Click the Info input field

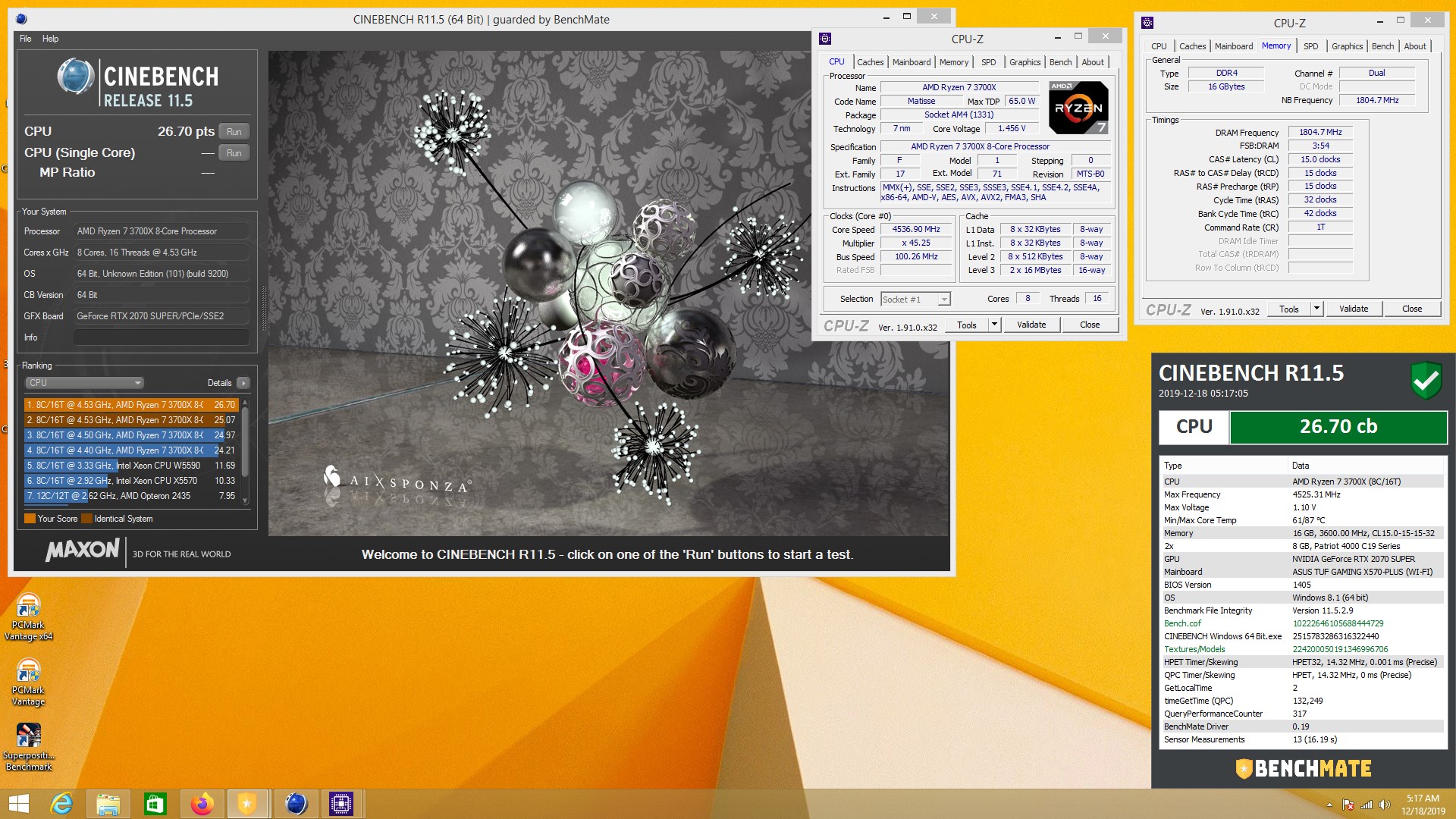point(162,337)
